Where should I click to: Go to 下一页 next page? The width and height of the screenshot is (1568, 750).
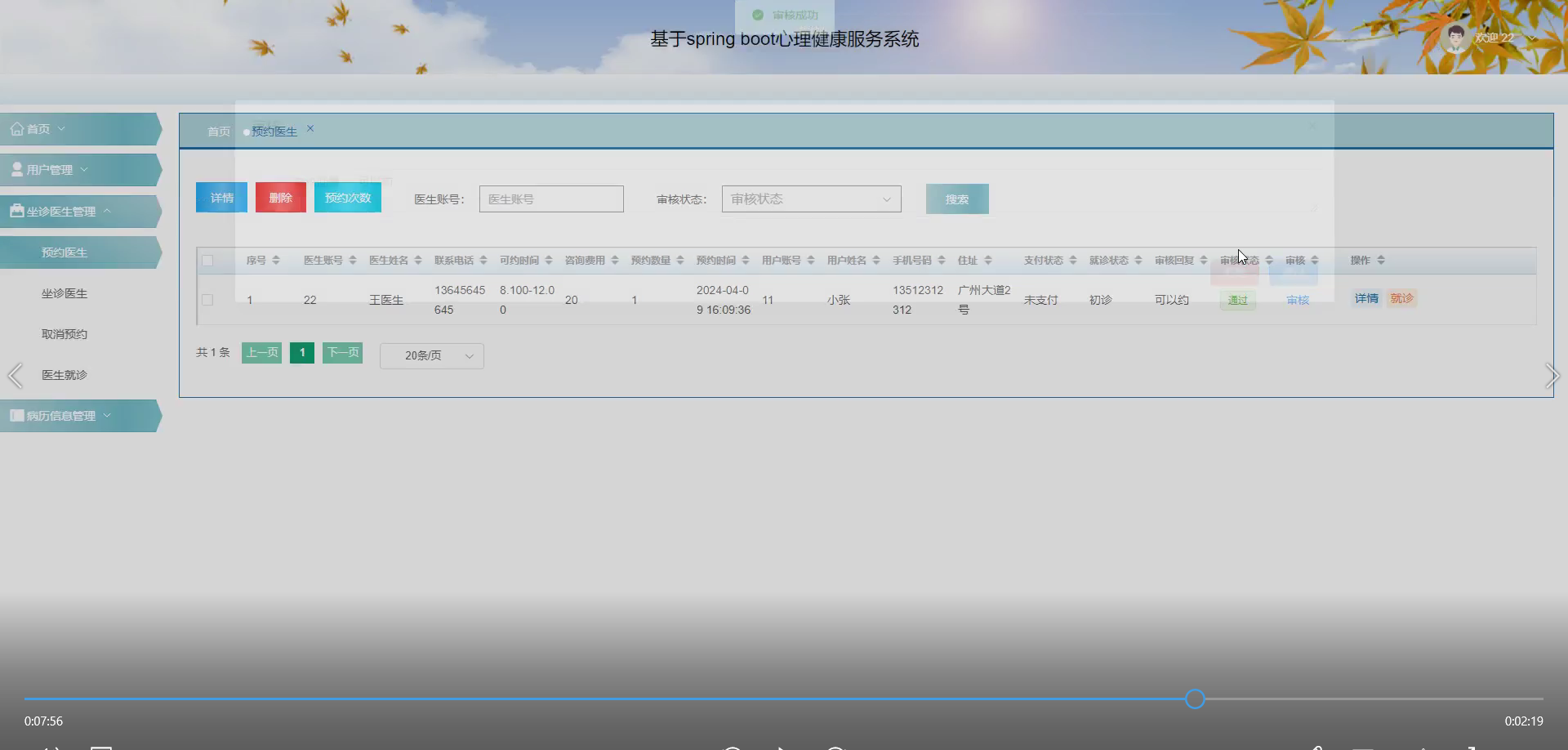pyautogui.click(x=343, y=353)
